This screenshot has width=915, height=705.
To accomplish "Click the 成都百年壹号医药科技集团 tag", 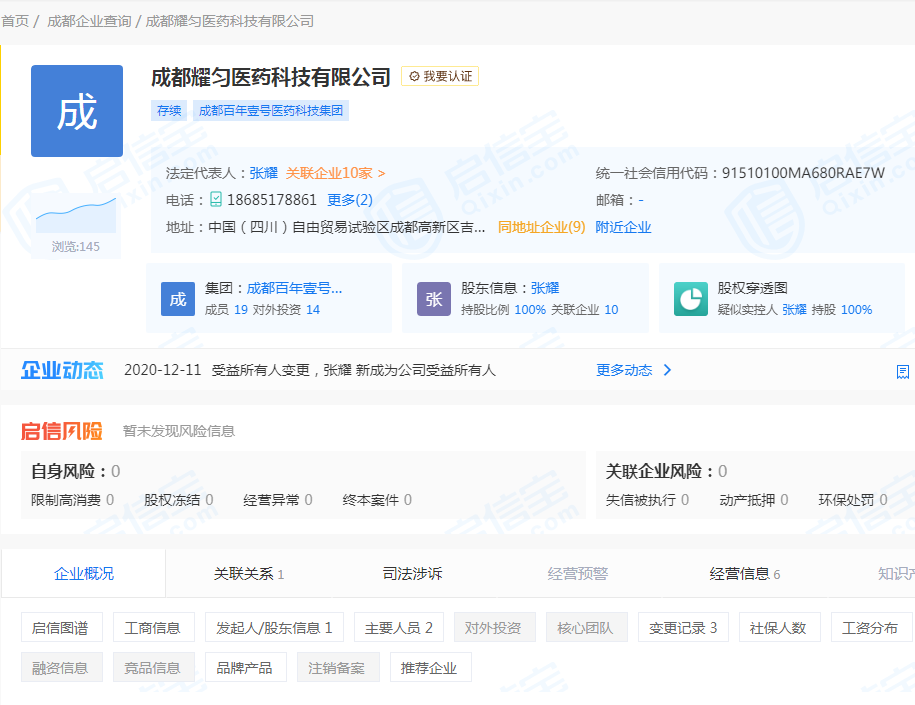I will 270,111.
